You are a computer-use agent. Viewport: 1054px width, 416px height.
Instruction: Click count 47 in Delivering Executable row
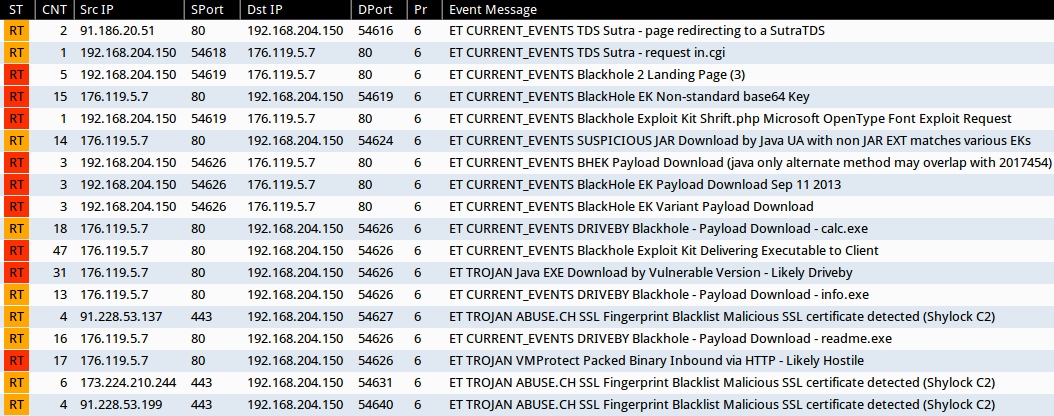[59, 251]
